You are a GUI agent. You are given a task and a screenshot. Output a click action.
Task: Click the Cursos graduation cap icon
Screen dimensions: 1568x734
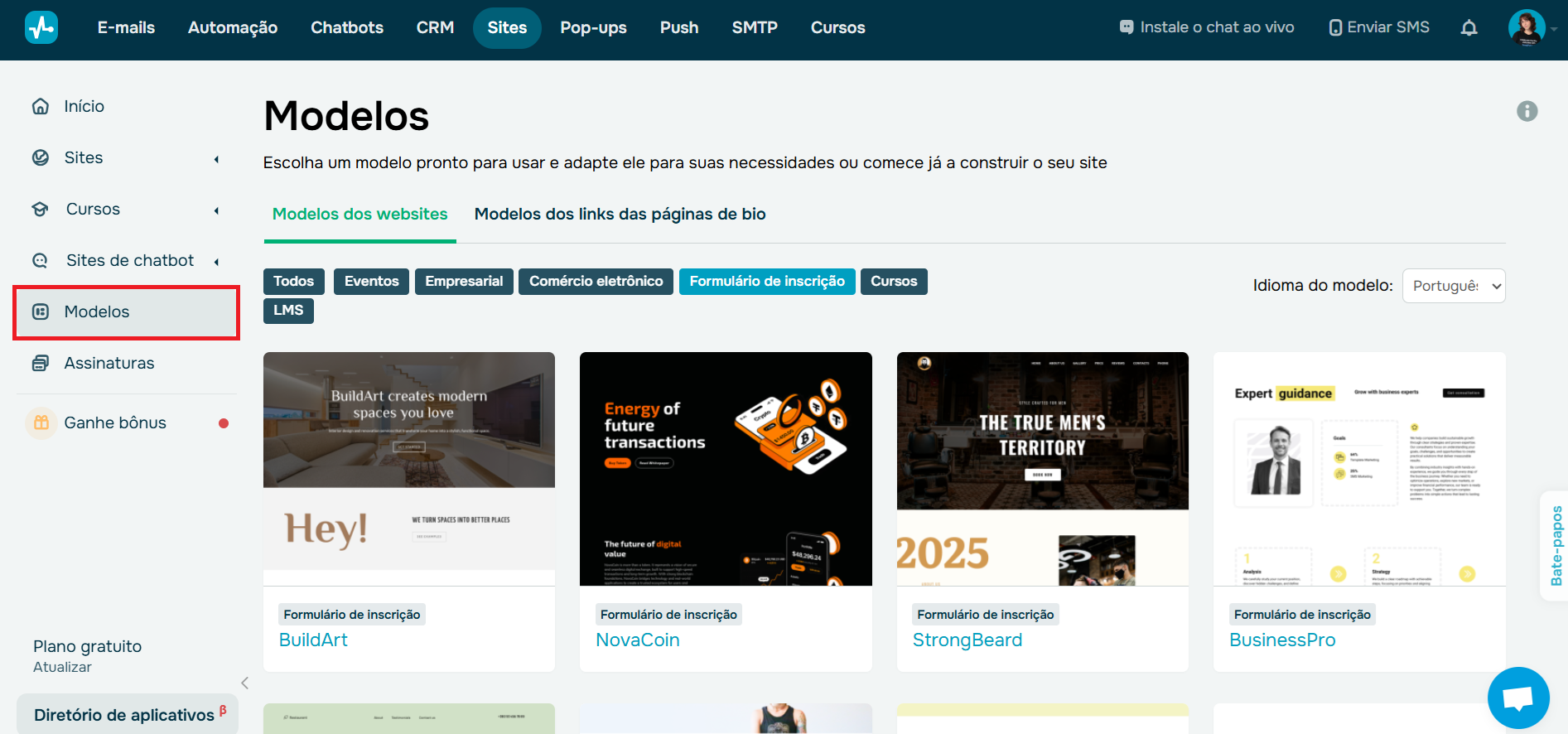41,209
